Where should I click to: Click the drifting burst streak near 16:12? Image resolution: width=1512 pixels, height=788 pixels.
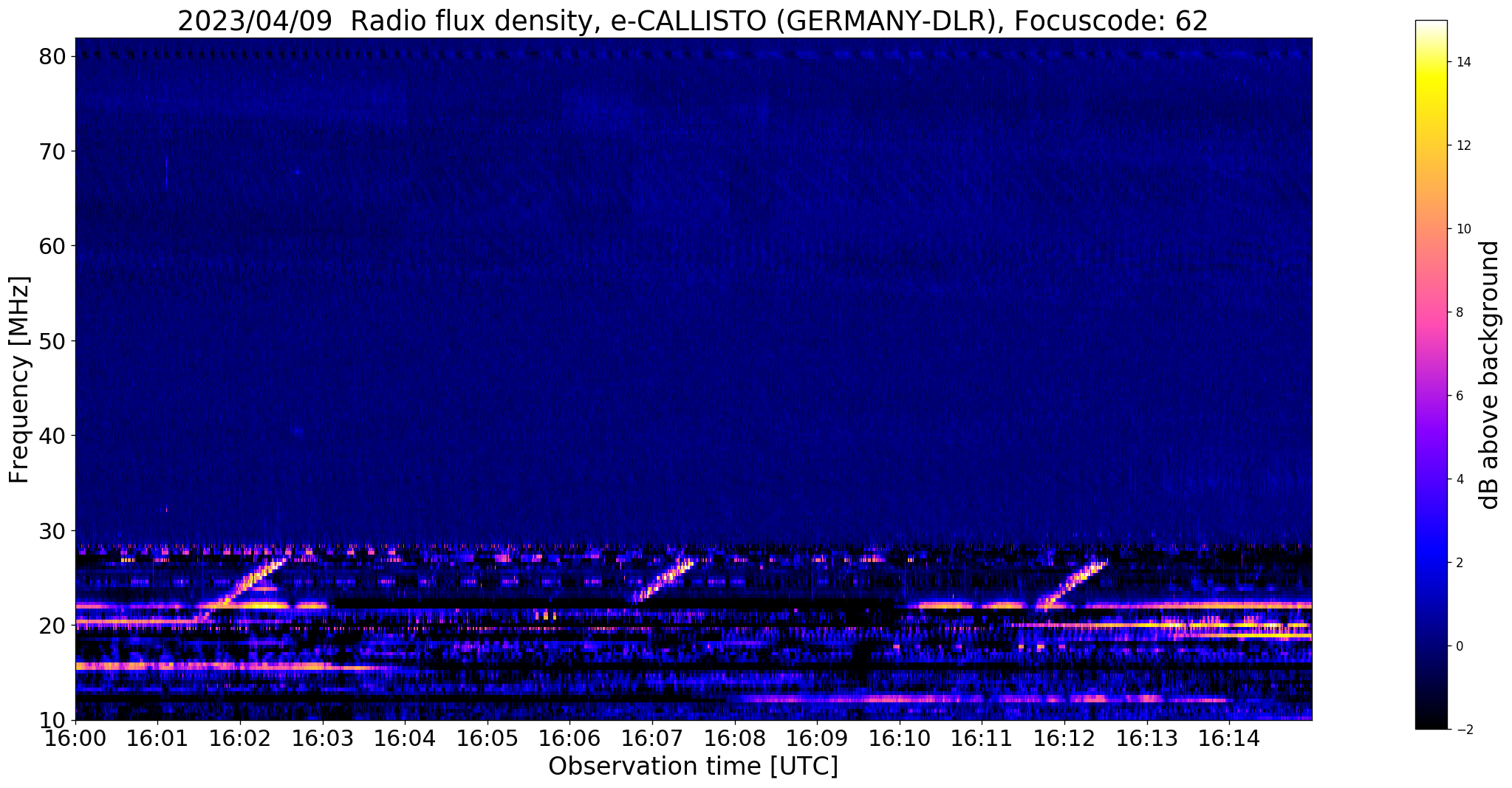1073,585
